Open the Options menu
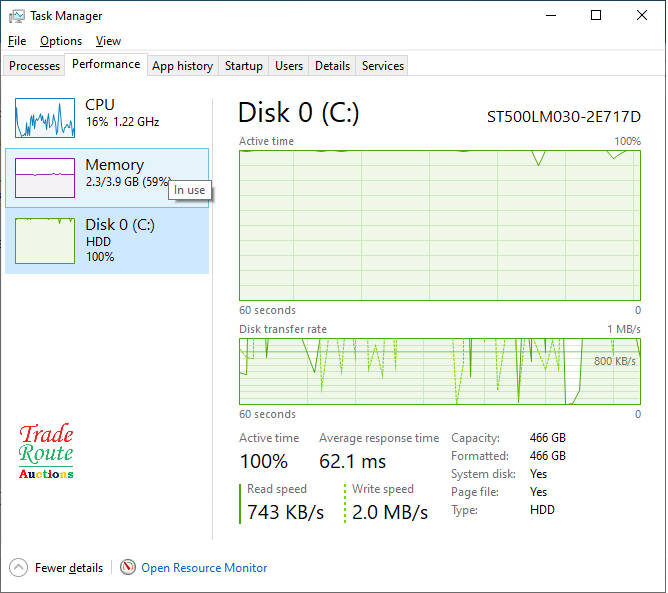 click(x=61, y=41)
